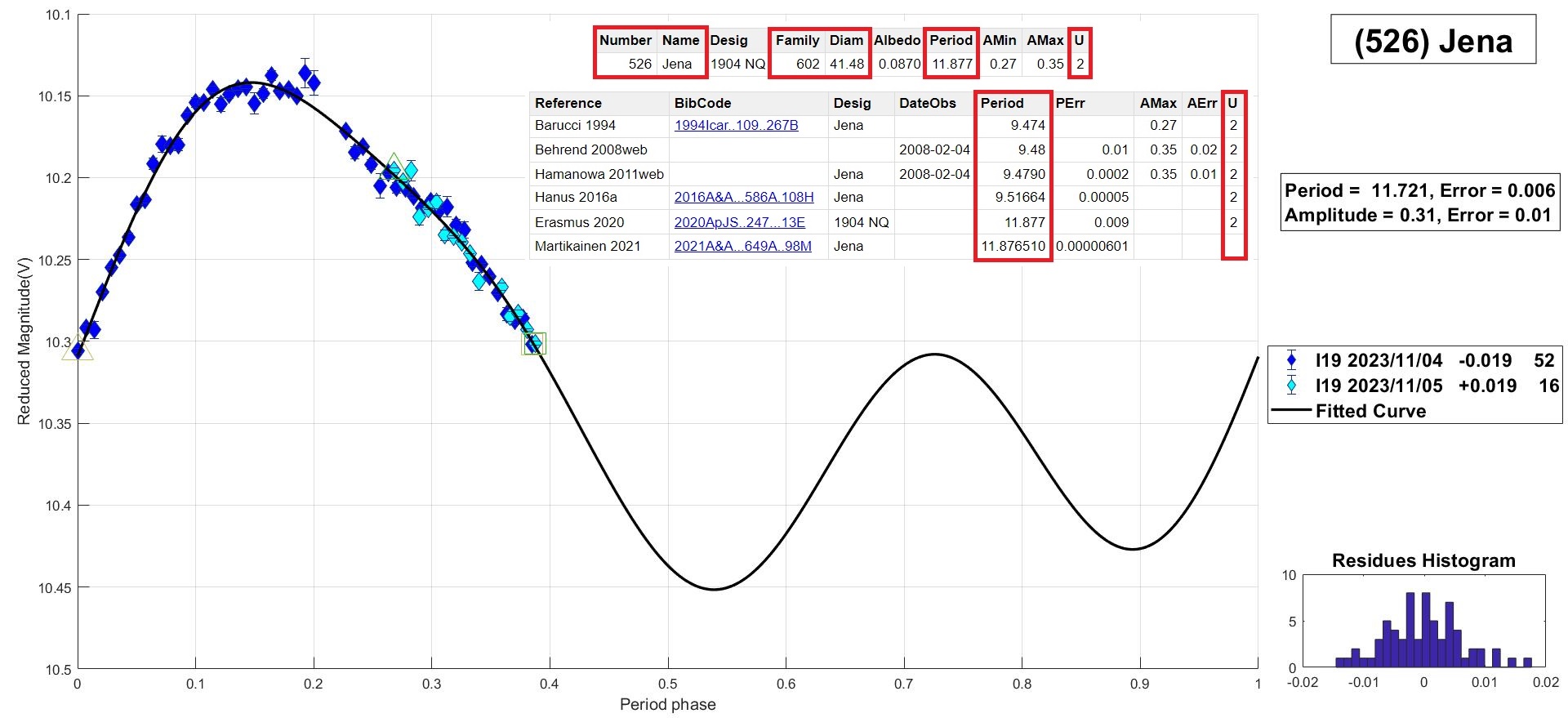
Task: Select the 'Fitted Curve' legend label
Action: click(1370, 411)
